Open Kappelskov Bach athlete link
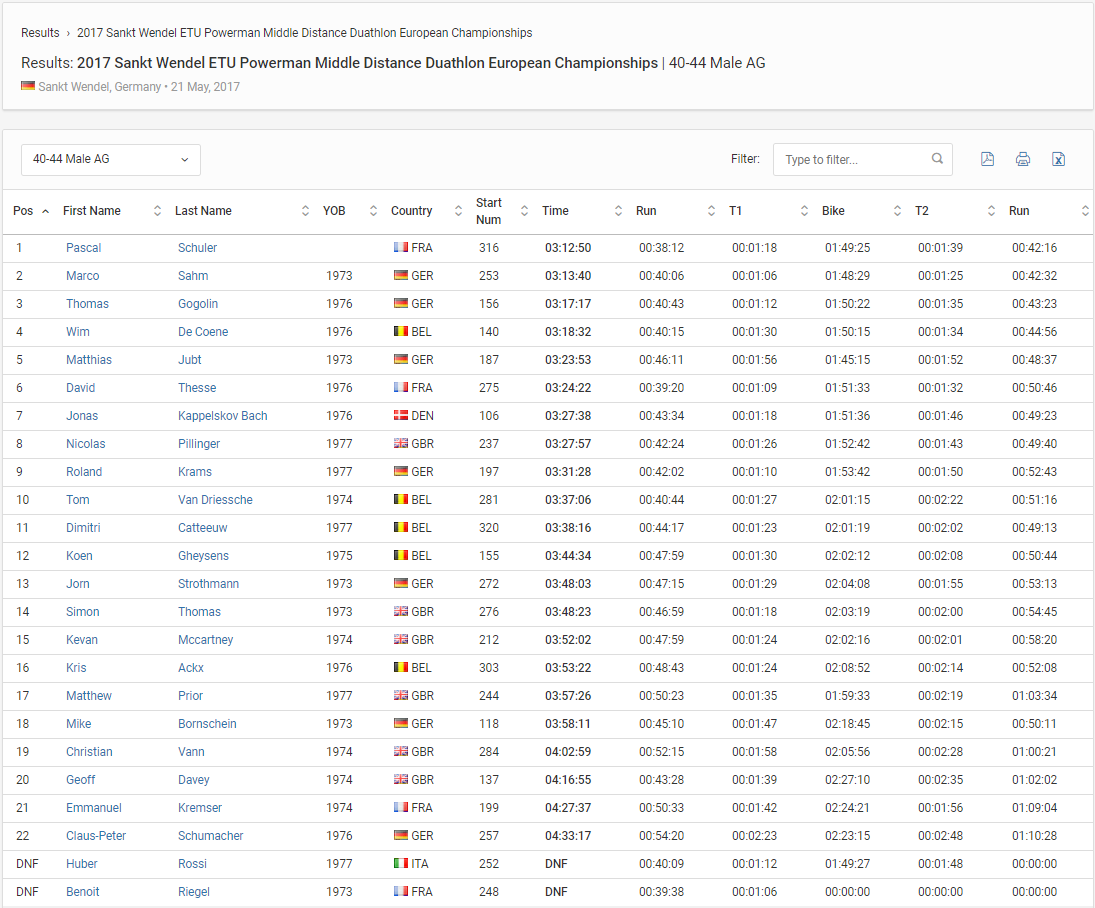 223,416
